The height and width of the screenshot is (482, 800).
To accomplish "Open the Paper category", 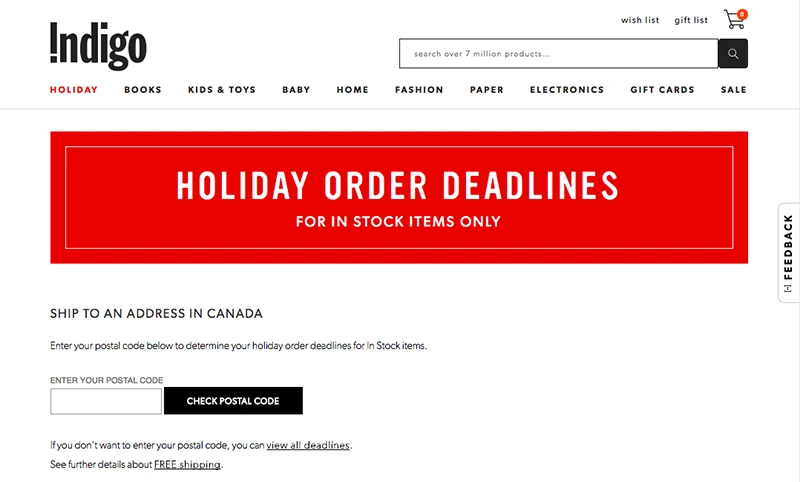I will pyautogui.click(x=487, y=90).
